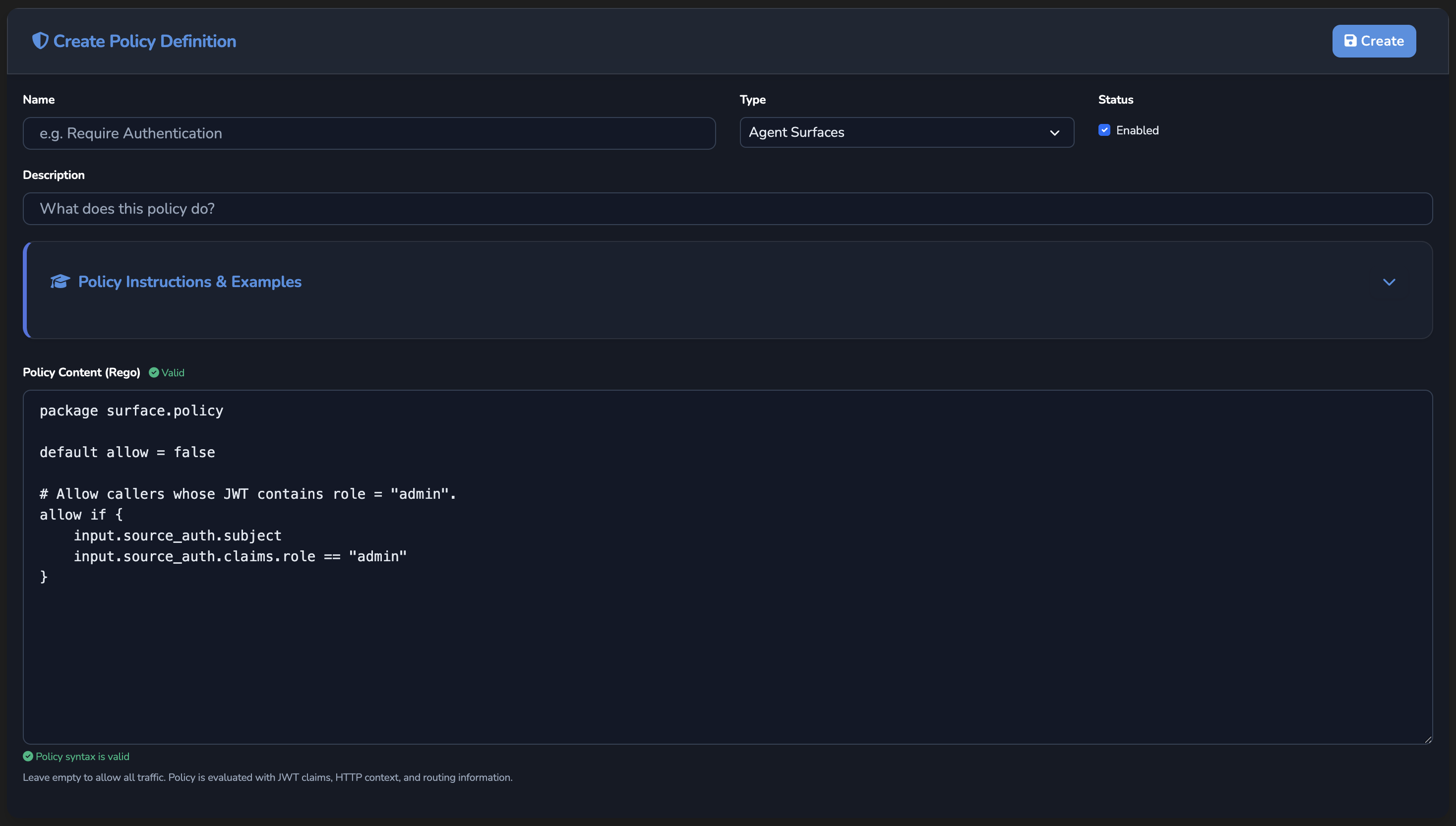The width and height of the screenshot is (1456, 826).
Task: Click the 'Policy syntax is valid' message
Action: point(82,757)
